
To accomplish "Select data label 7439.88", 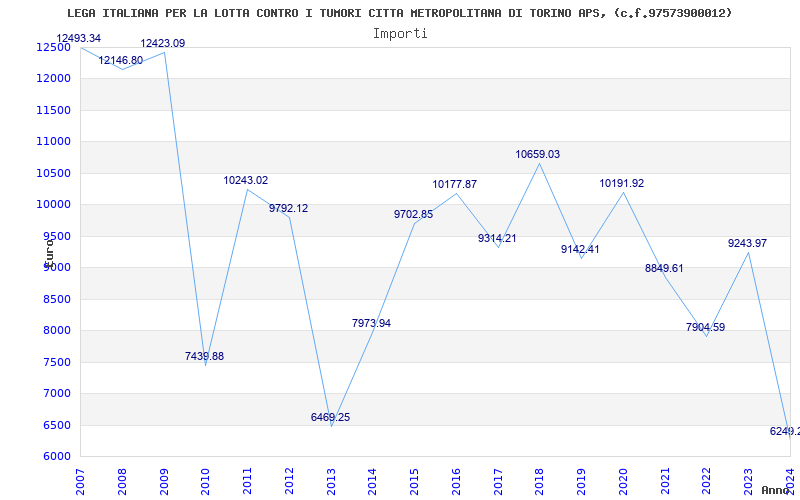I will 204,356.
